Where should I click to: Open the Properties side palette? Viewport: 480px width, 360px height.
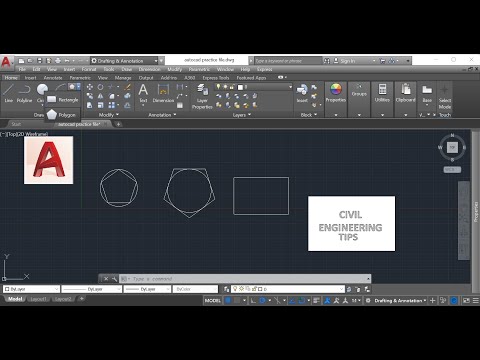tap(476, 212)
